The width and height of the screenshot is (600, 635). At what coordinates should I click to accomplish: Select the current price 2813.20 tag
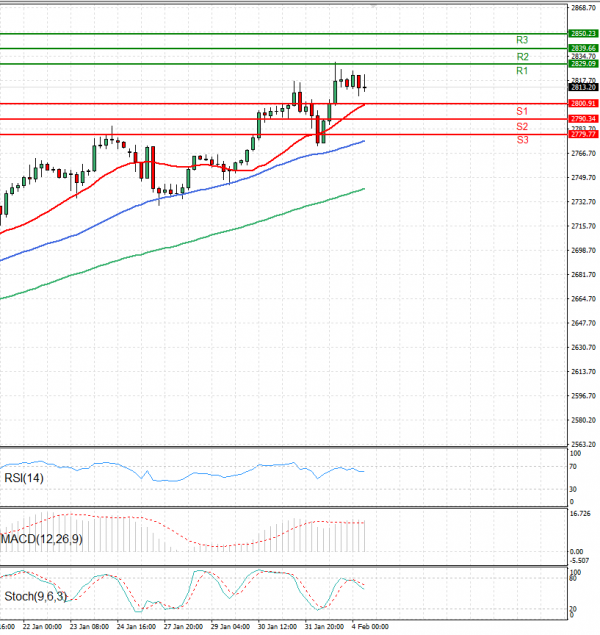tap(583, 87)
